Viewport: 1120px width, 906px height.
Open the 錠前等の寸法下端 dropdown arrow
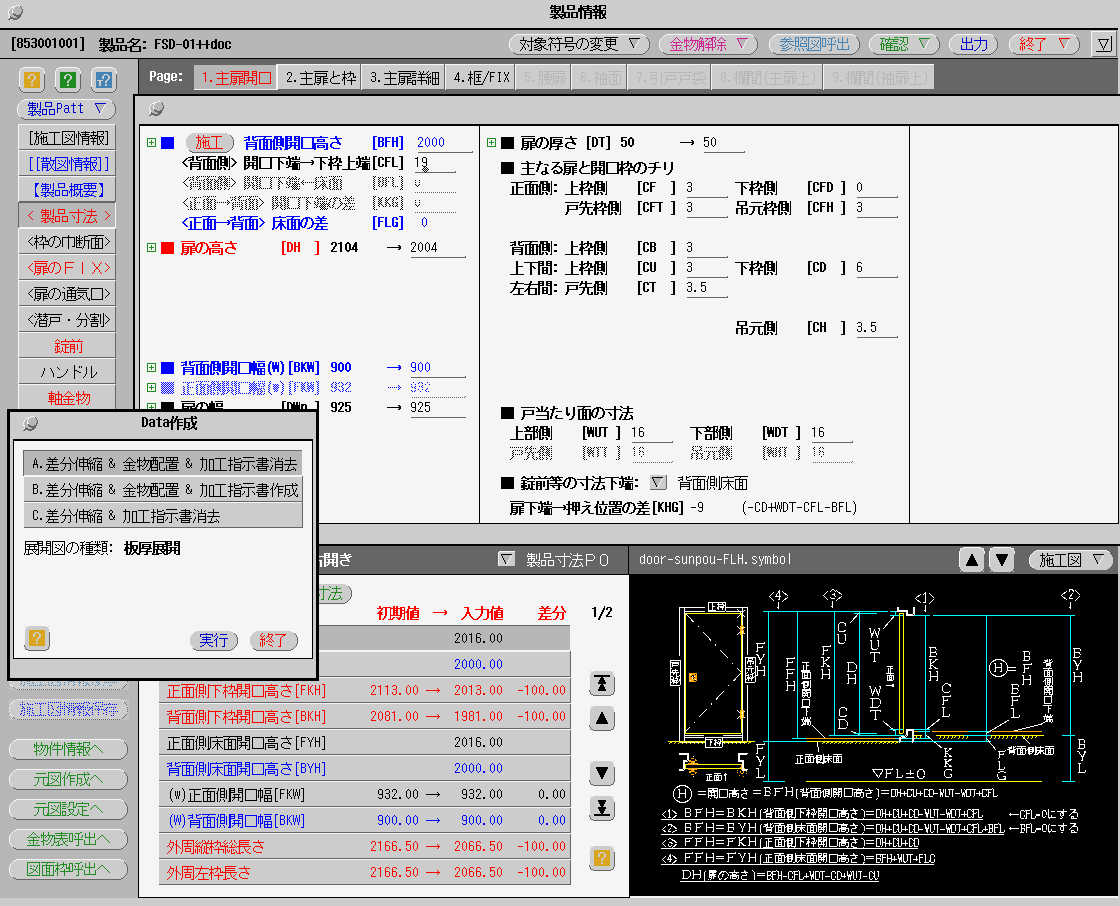pyautogui.click(x=658, y=483)
